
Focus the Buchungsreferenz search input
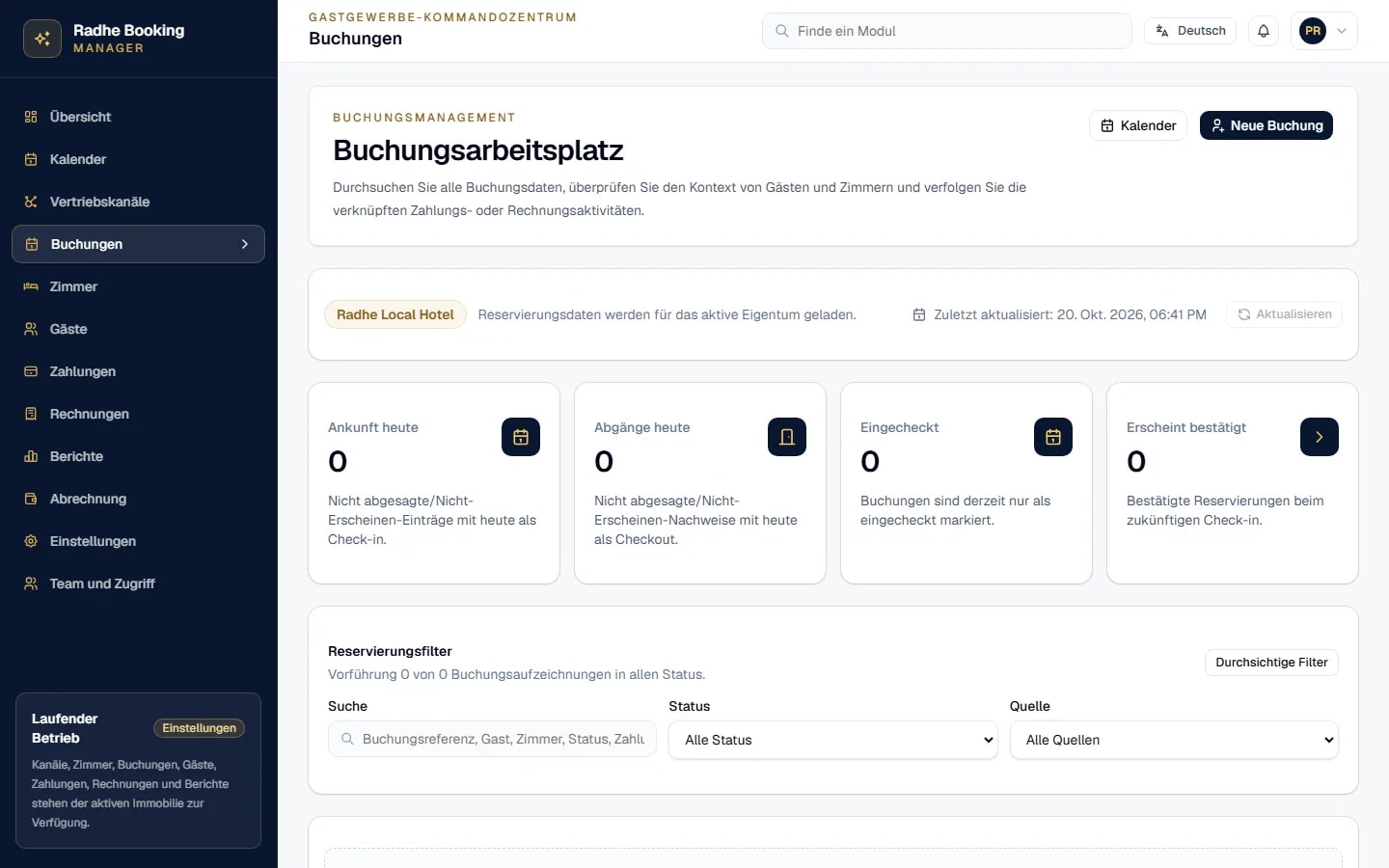point(492,739)
